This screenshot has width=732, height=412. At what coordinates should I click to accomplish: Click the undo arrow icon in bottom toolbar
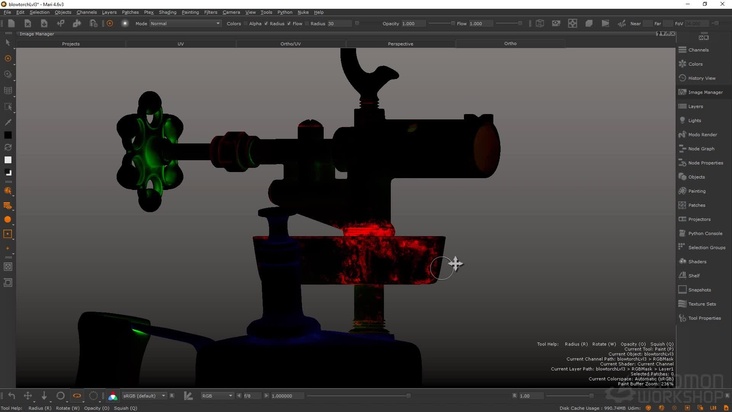click(11, 396)
